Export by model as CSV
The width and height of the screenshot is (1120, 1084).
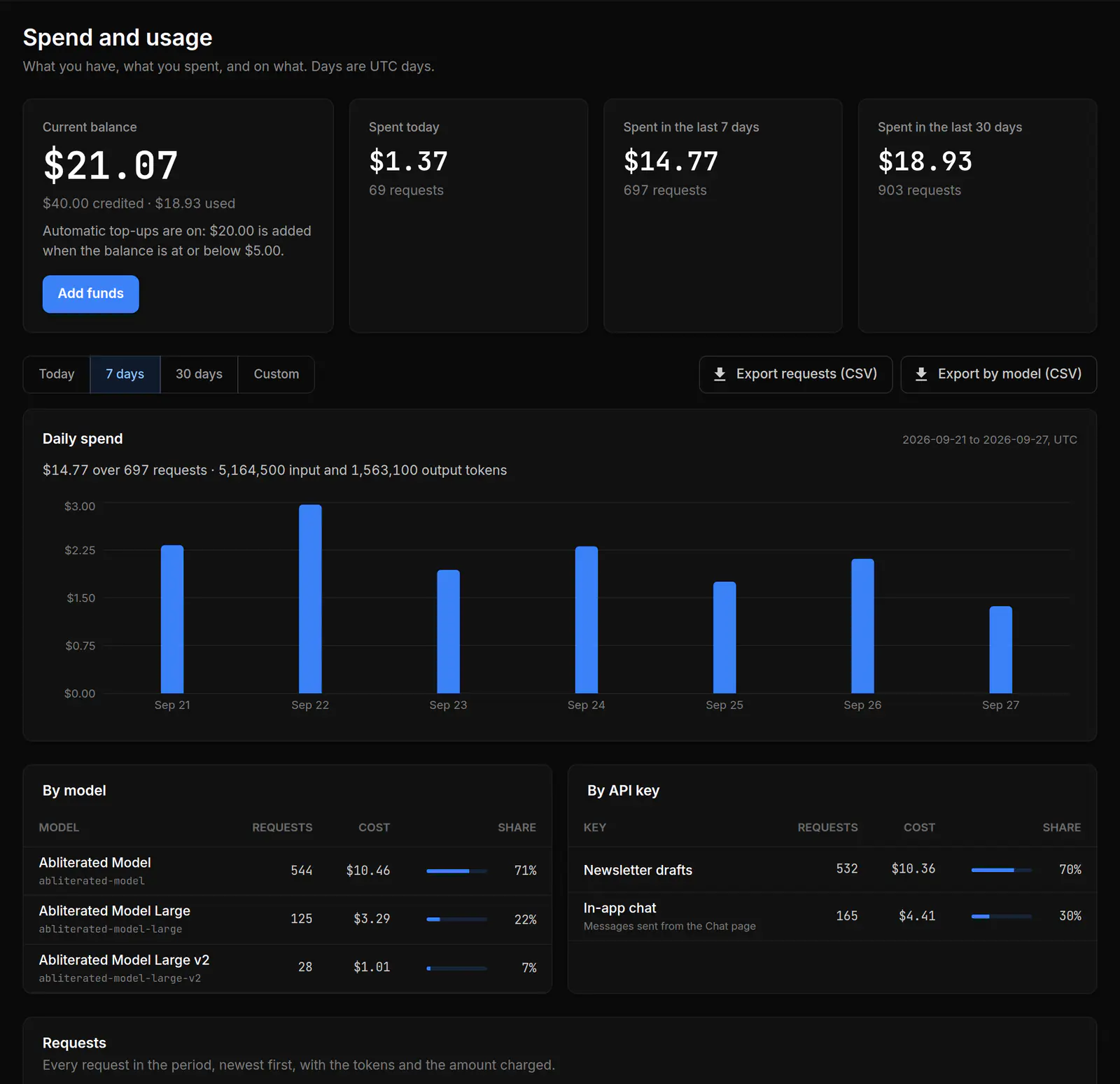[999, 374]
